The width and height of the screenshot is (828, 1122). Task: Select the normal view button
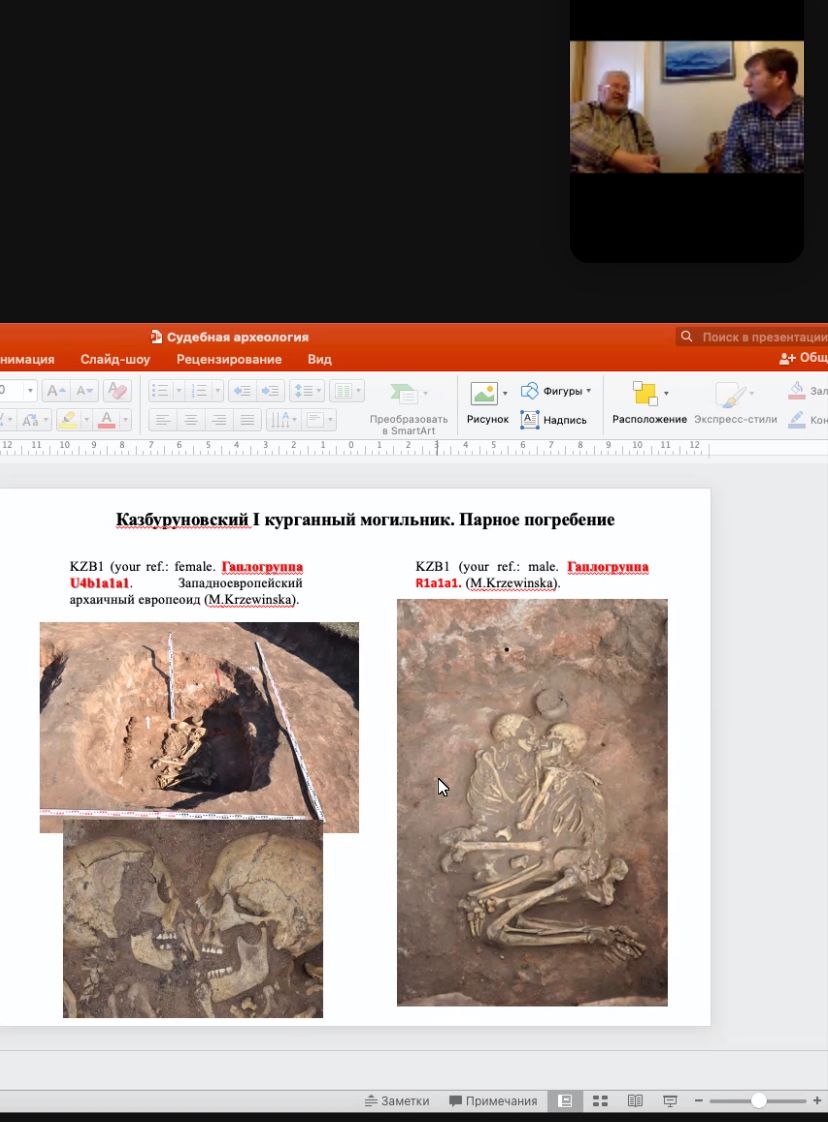click(x=565, y=1101)
